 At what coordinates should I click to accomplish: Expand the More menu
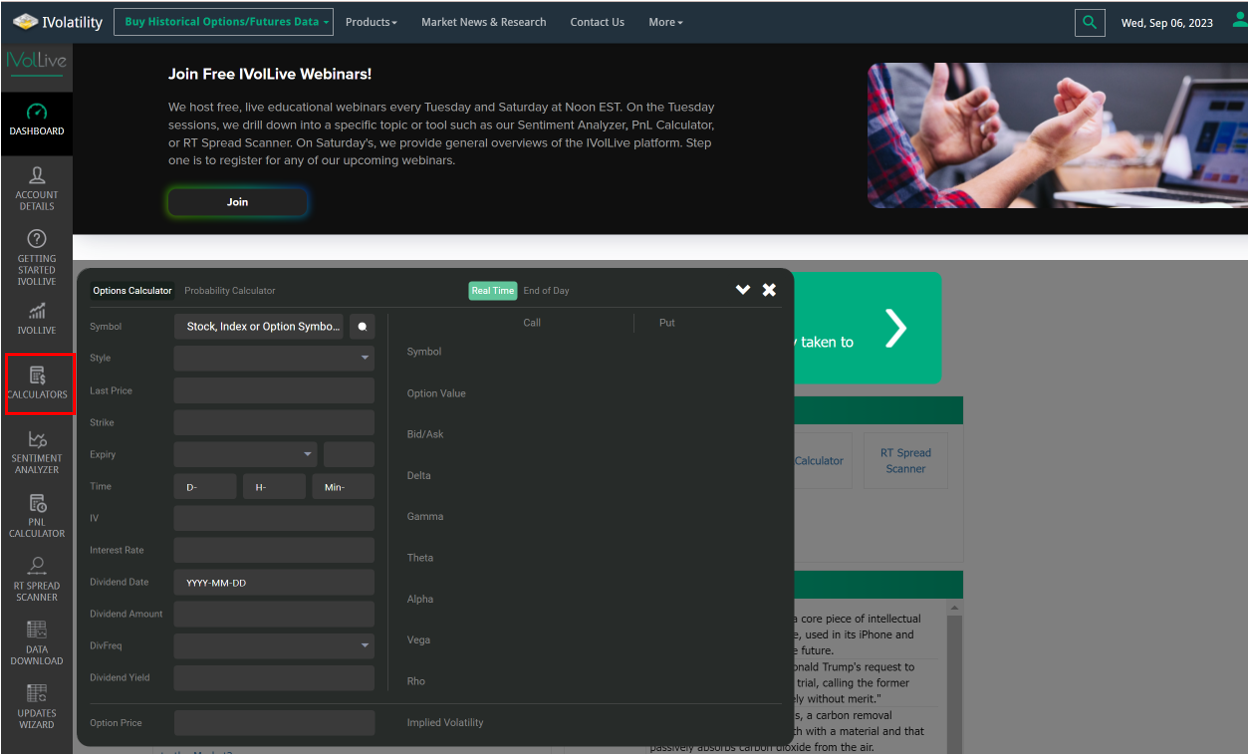(x=665, y=22)
